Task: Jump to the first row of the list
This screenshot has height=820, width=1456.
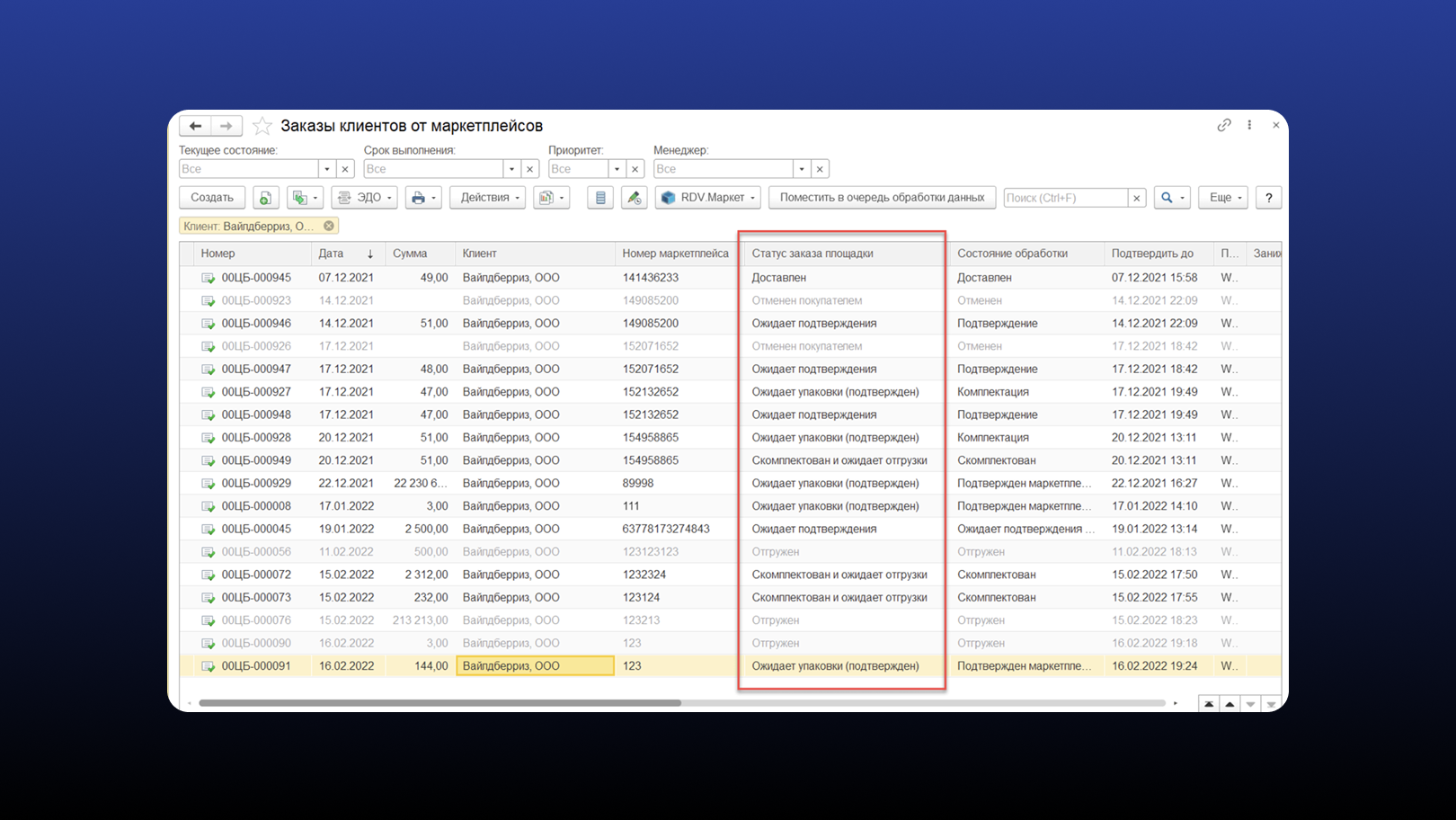Action: coord(1209,704)
